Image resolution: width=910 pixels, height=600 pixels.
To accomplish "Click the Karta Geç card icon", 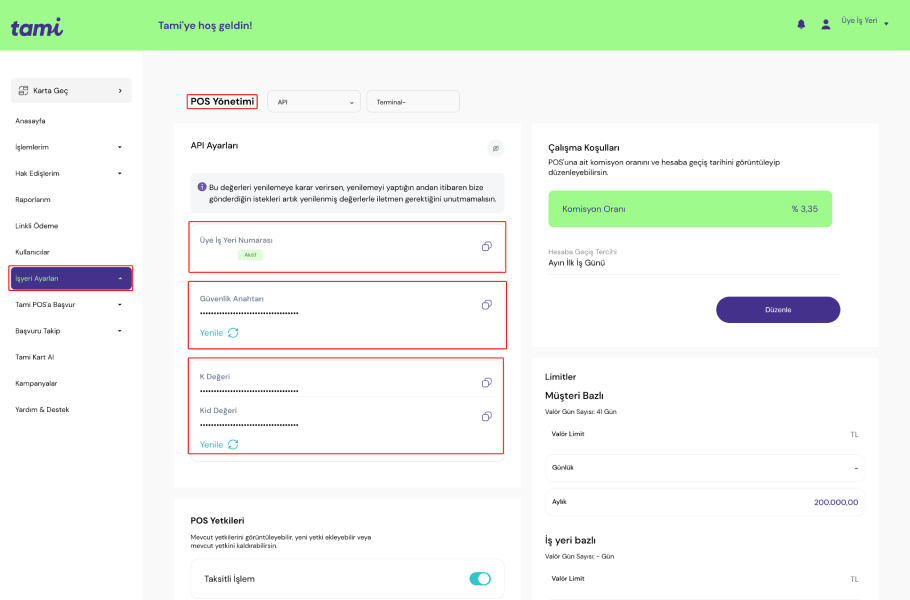I will click(x=23, y=91).
